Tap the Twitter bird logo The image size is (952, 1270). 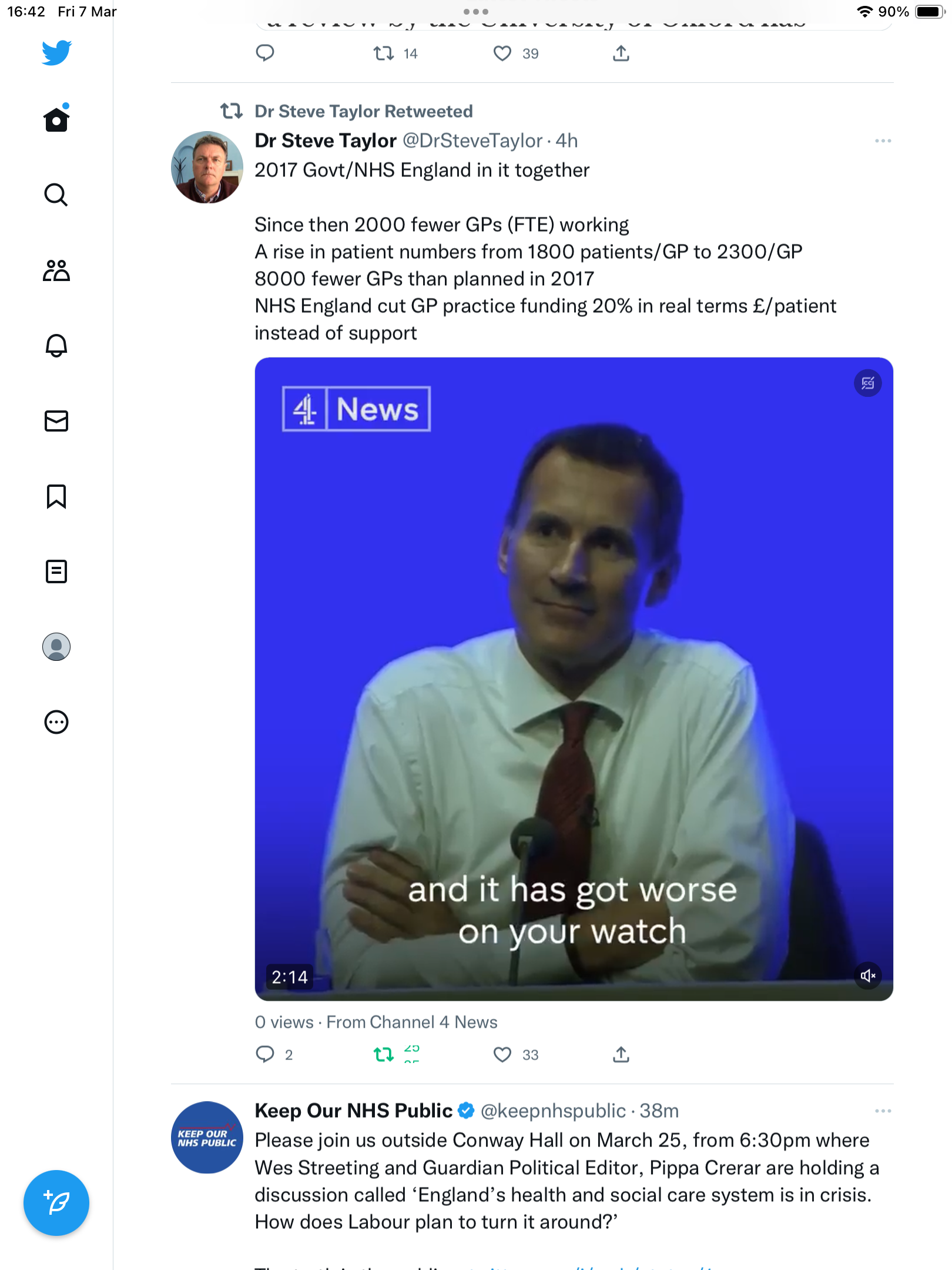pyautogui.click(x=56, y=53)
